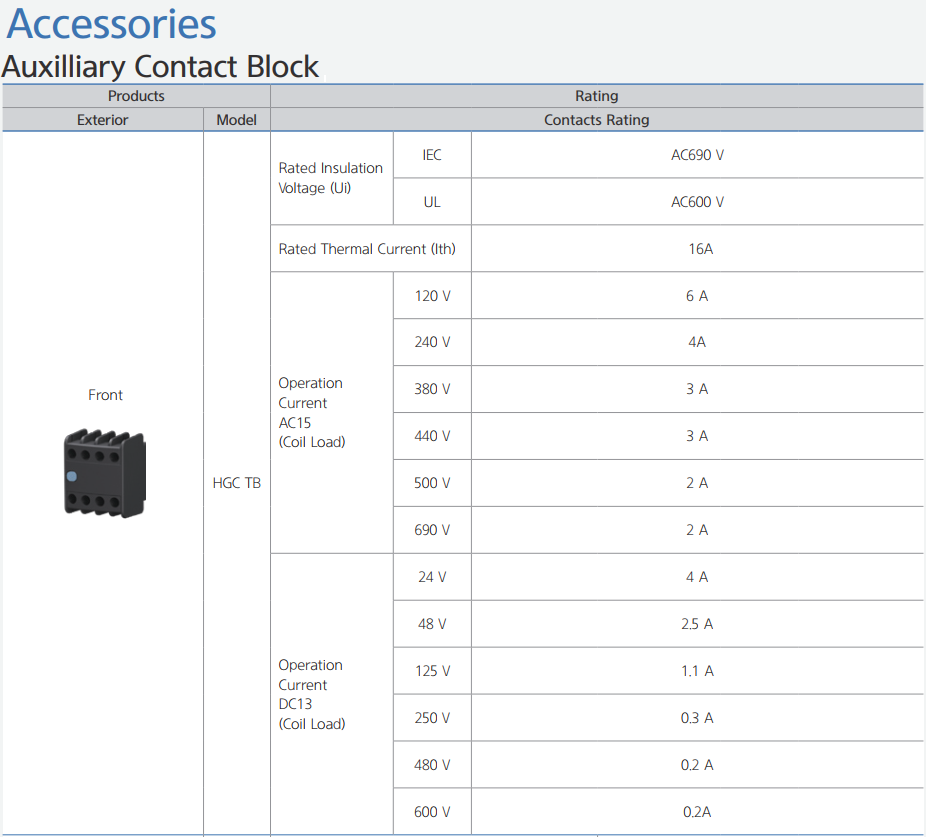This screenshot has height=840, width=926.
Task: Select the '0.2A' value in the 600 V row
Action: point(697,812)
